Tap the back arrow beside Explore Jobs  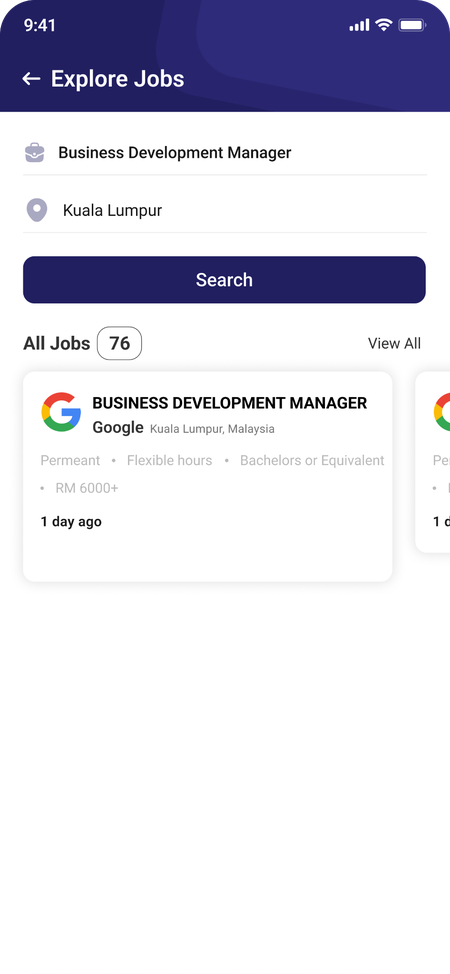coord(31,79)
